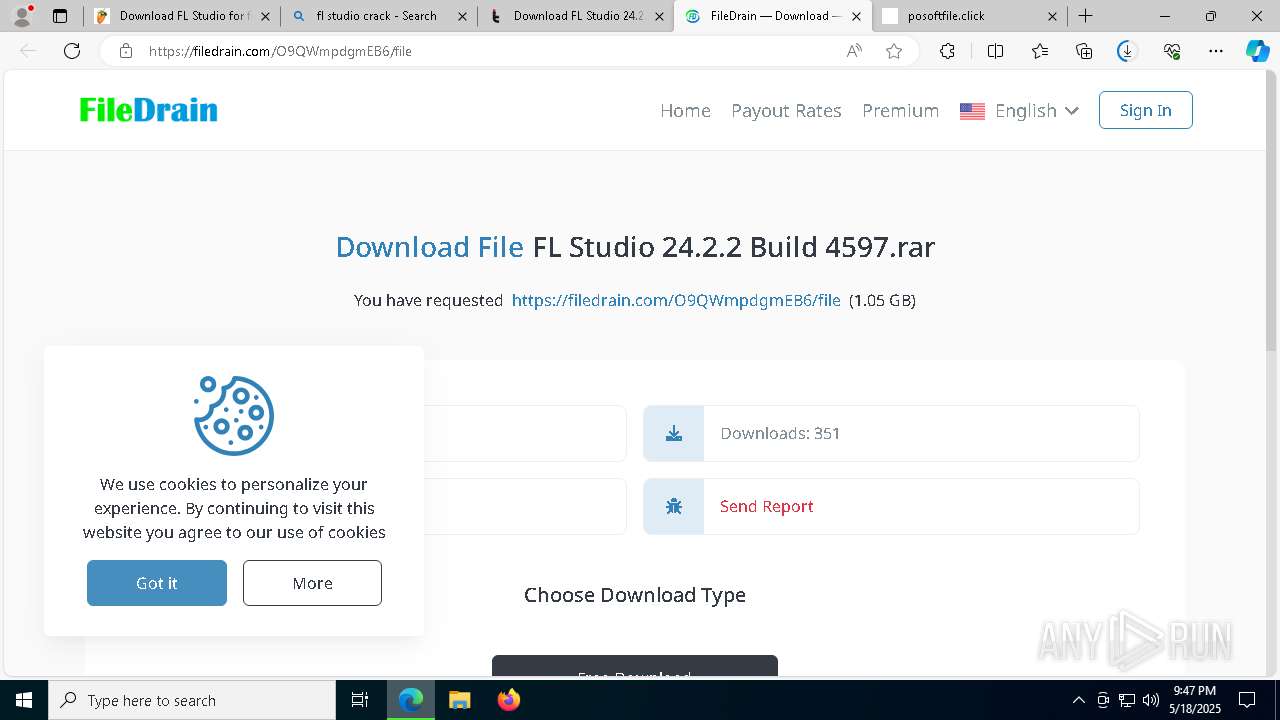This screenshot has width=1280, height=720.
Task: Open a new browser tab
Action: [1085, 16]
